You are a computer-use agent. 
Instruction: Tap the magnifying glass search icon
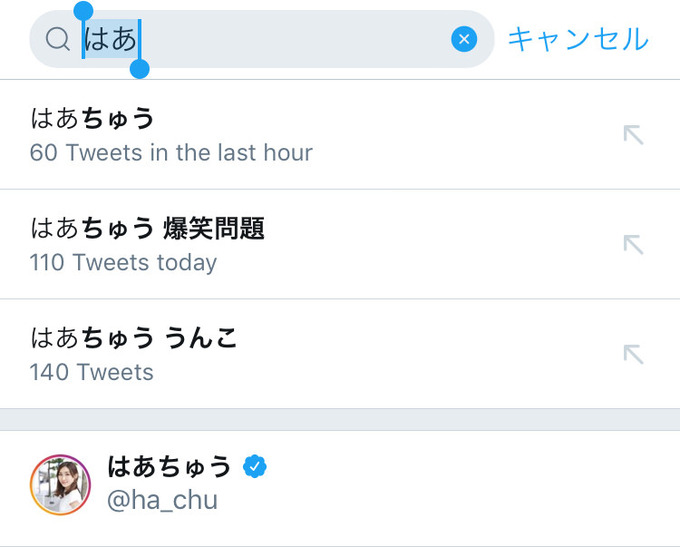coord(58,39)
